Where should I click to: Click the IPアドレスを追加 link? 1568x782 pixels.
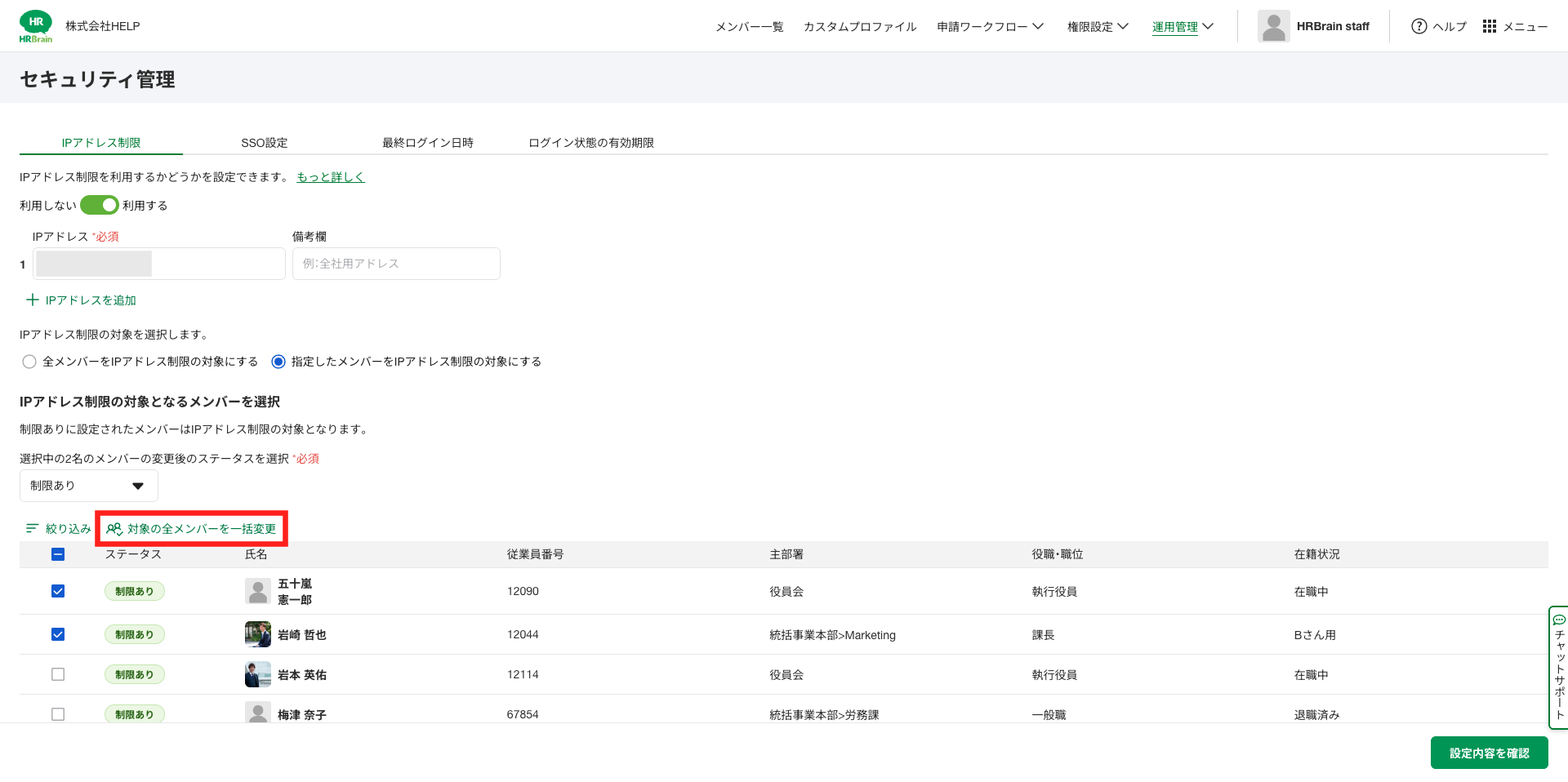81,300
